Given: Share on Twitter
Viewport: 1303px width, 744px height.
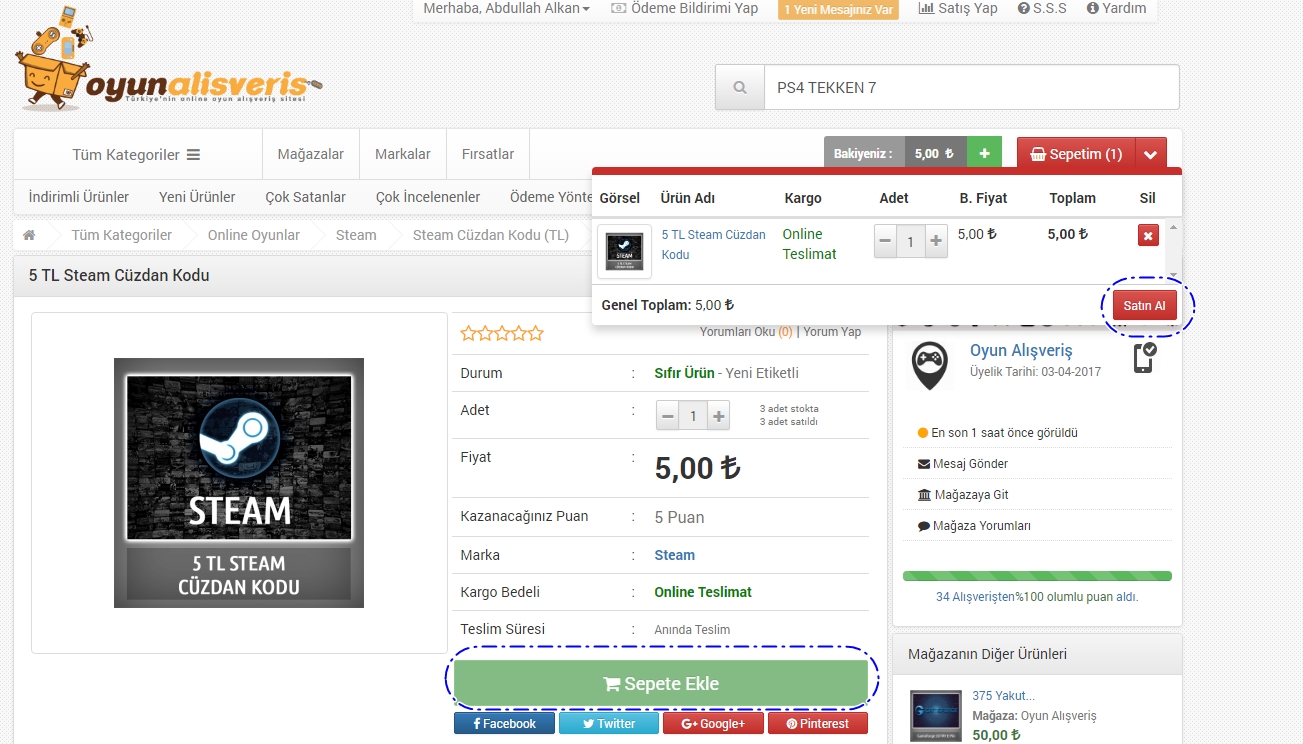Looking at the screenshot, I should pos(608,723).
